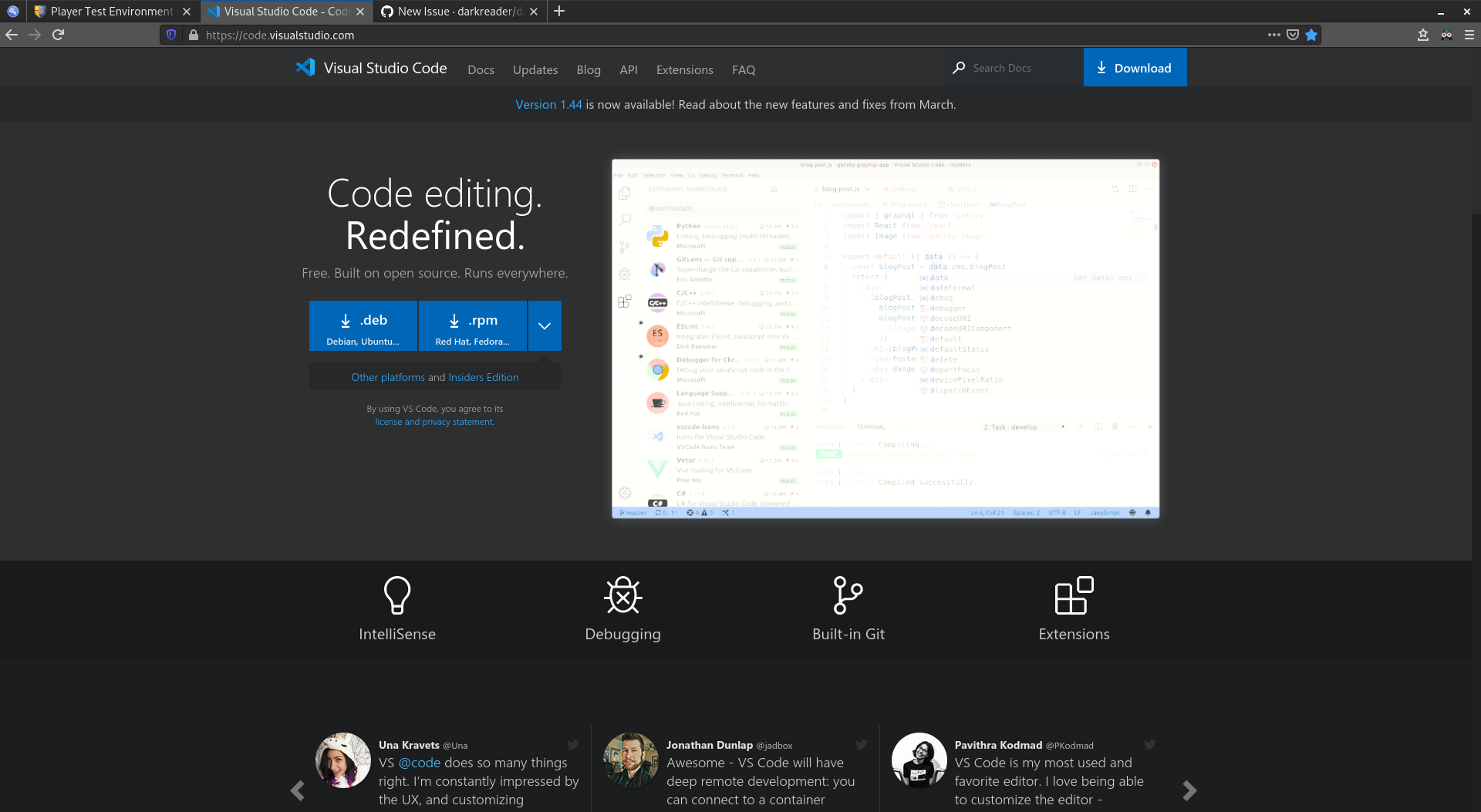Click the Twitter icon beside Pavithra Kodmad
The image size is (1481, 812).
pyautogui.click(x=1150, y=744)
